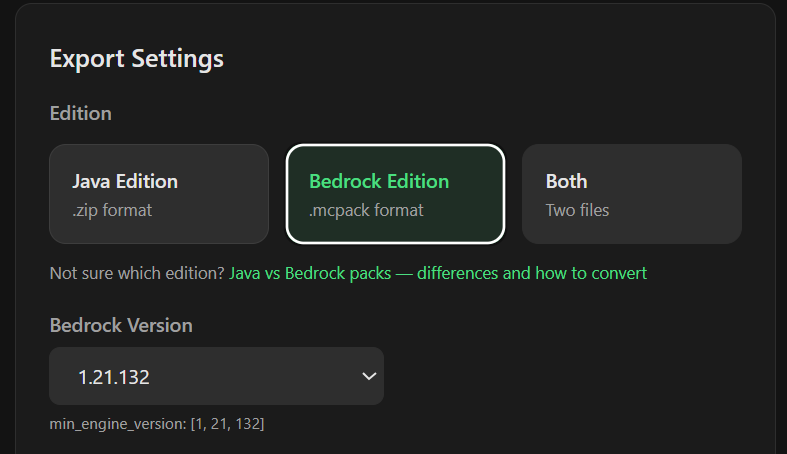This screenshot has width=787, height=454.
Task: Open the Bedrock Version dropdown
Action: [x=216, y=376]
